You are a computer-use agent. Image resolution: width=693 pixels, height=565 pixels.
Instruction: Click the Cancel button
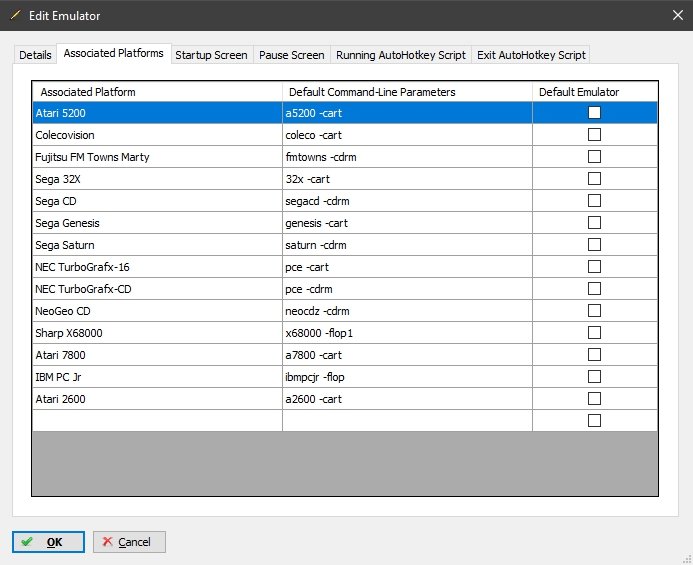point(129,542)
